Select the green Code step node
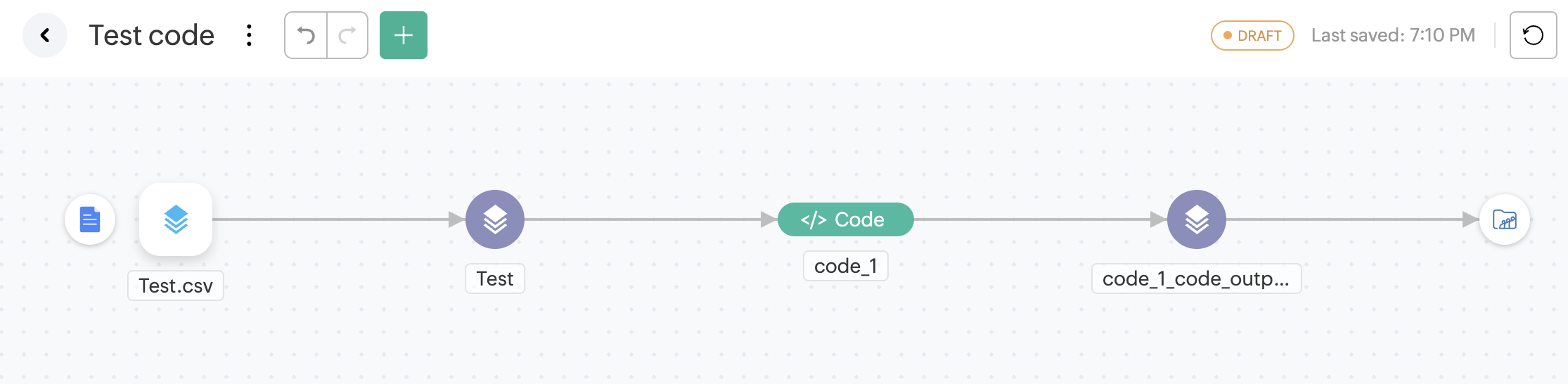 (845, 219)
